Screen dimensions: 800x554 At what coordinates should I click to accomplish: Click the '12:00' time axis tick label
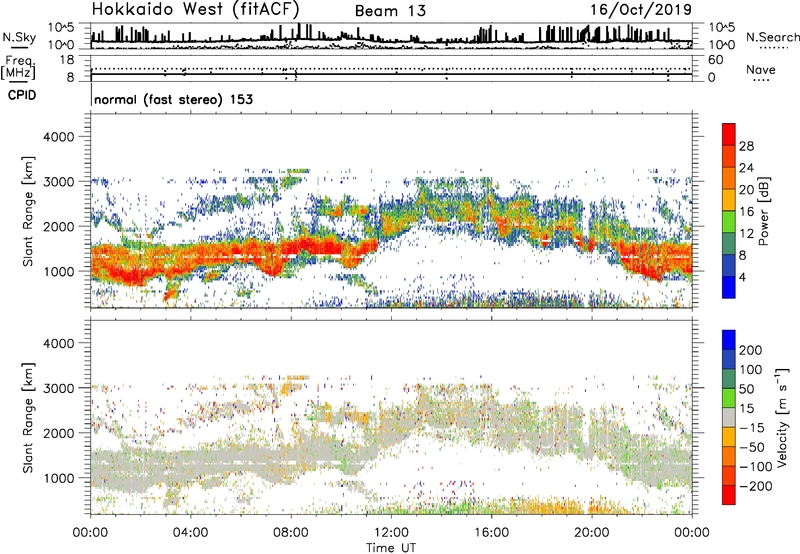coord(391,533)
